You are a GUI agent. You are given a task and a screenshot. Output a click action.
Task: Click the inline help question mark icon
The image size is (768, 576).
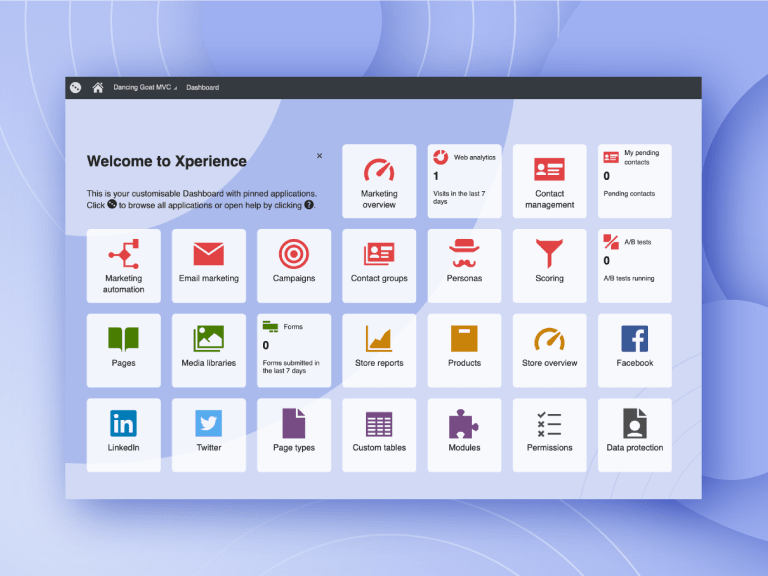point(309,205)
